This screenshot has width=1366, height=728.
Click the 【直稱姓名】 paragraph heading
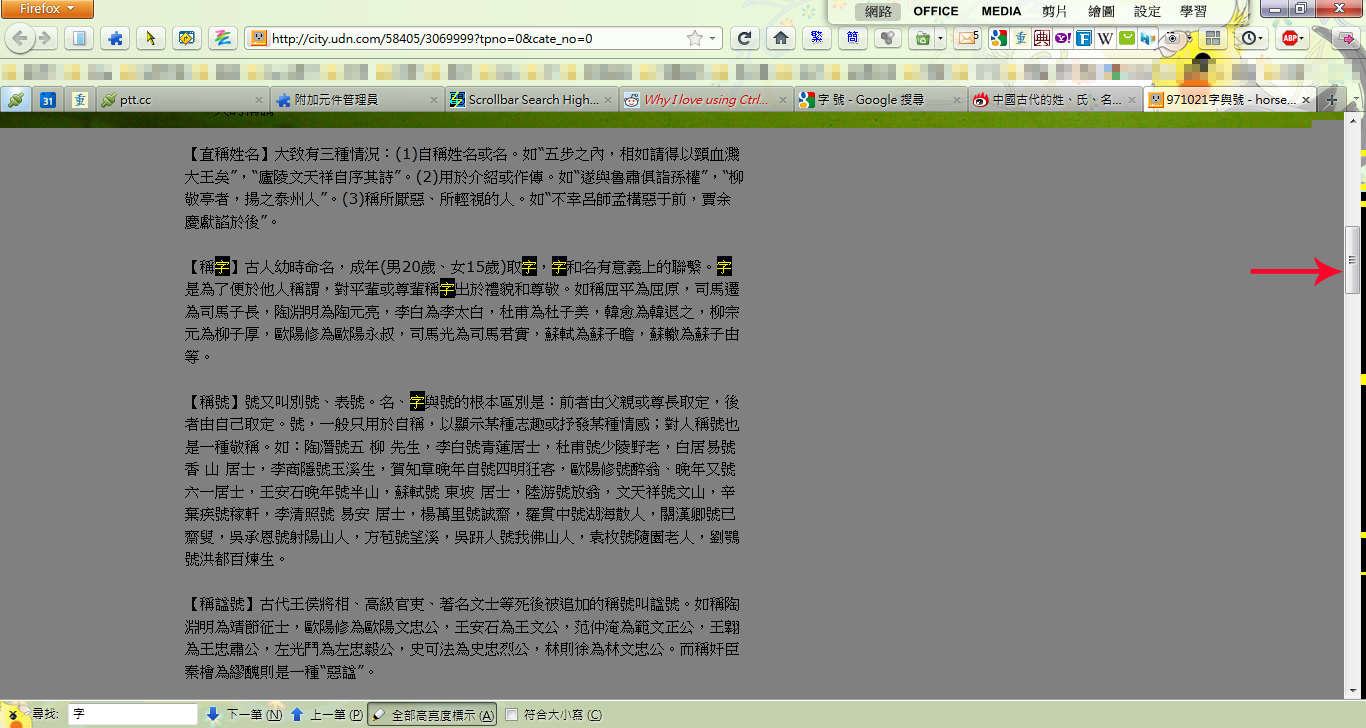point(229,154)
